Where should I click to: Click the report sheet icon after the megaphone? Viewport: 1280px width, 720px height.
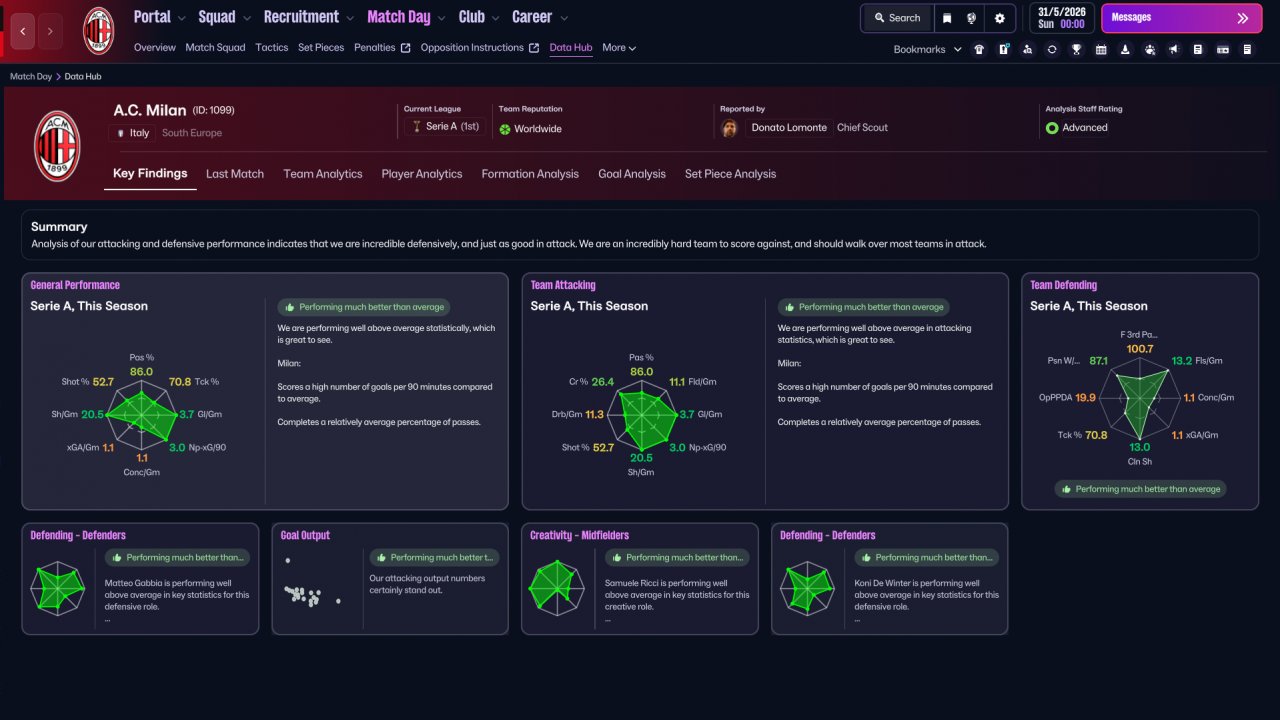tap(1198, 49)
